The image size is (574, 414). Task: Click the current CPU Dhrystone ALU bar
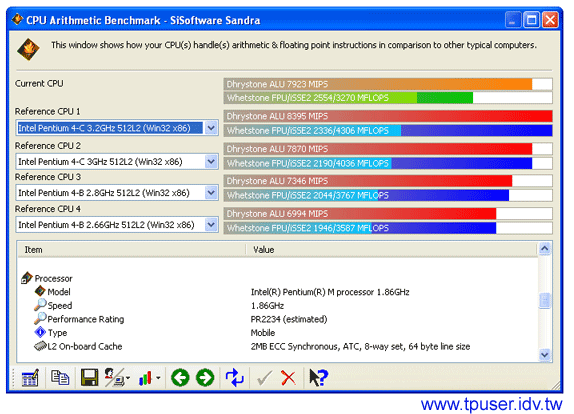[388, 84]
